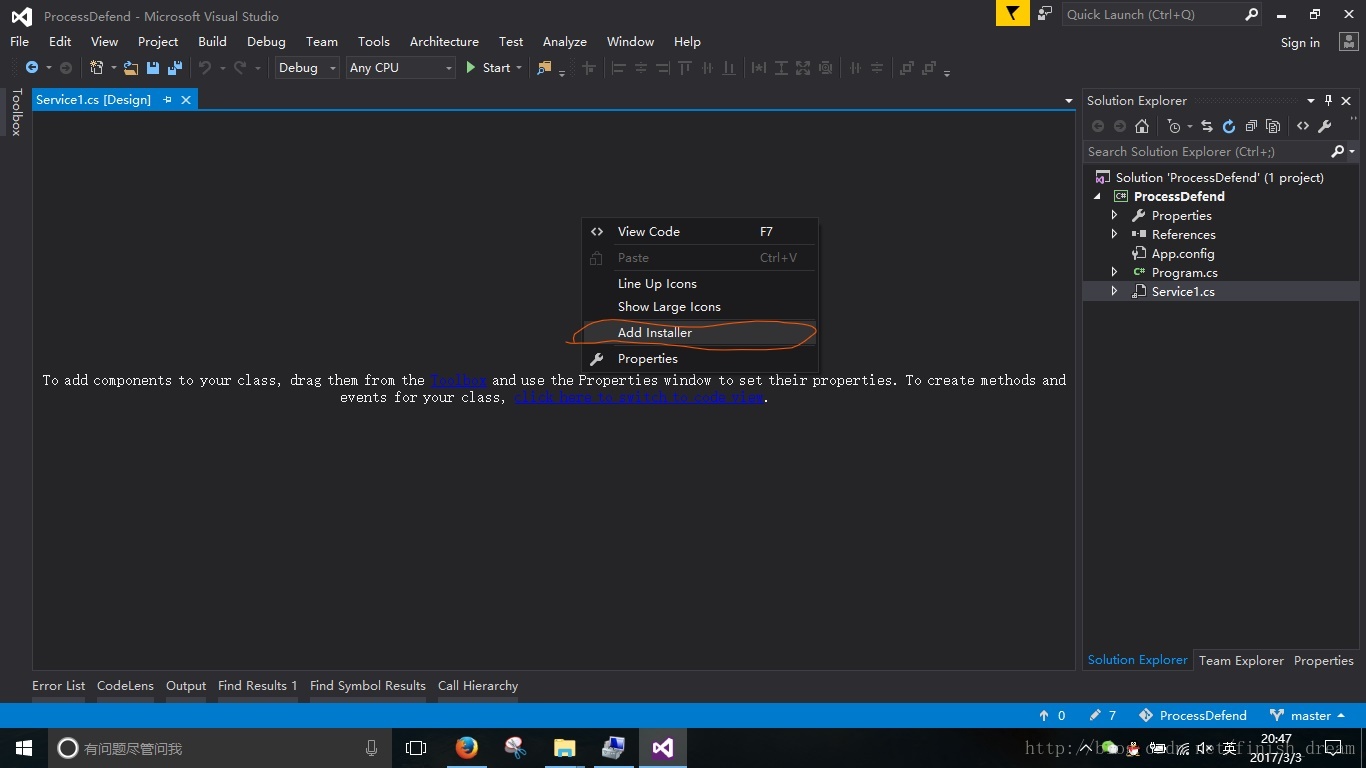Click ProcessDefend repository in status bar
Screen dimensions: 1366x768
tap(1193, 715)
